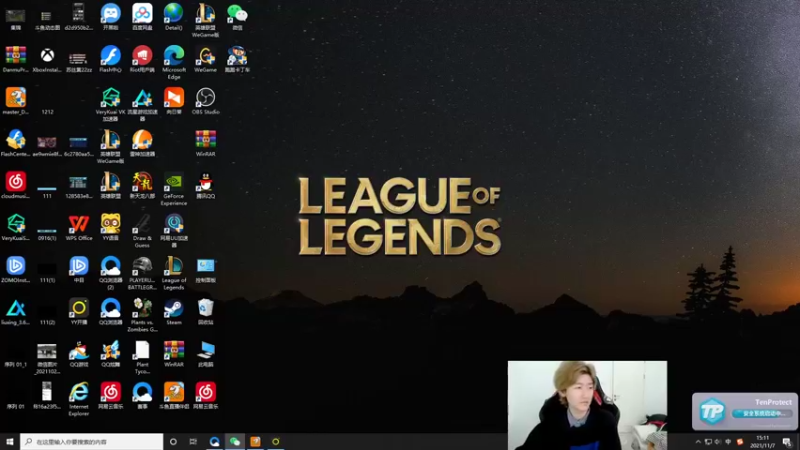Click the Cortana circle on taskbar
Viewport: 800px width, 450px height.
point(173,441)
